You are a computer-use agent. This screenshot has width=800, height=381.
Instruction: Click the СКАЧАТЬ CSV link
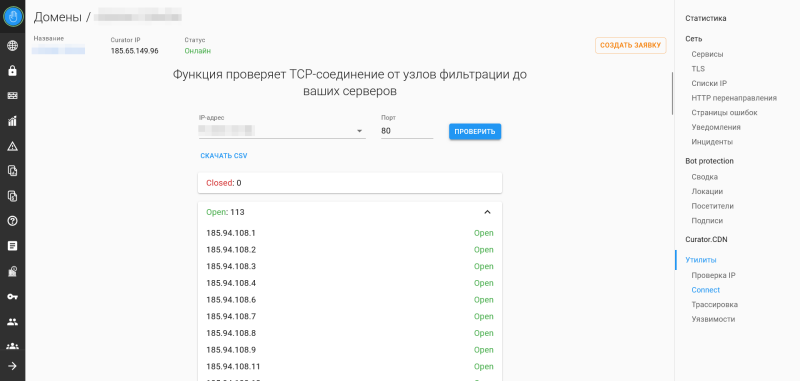click(x=223, y=156)
